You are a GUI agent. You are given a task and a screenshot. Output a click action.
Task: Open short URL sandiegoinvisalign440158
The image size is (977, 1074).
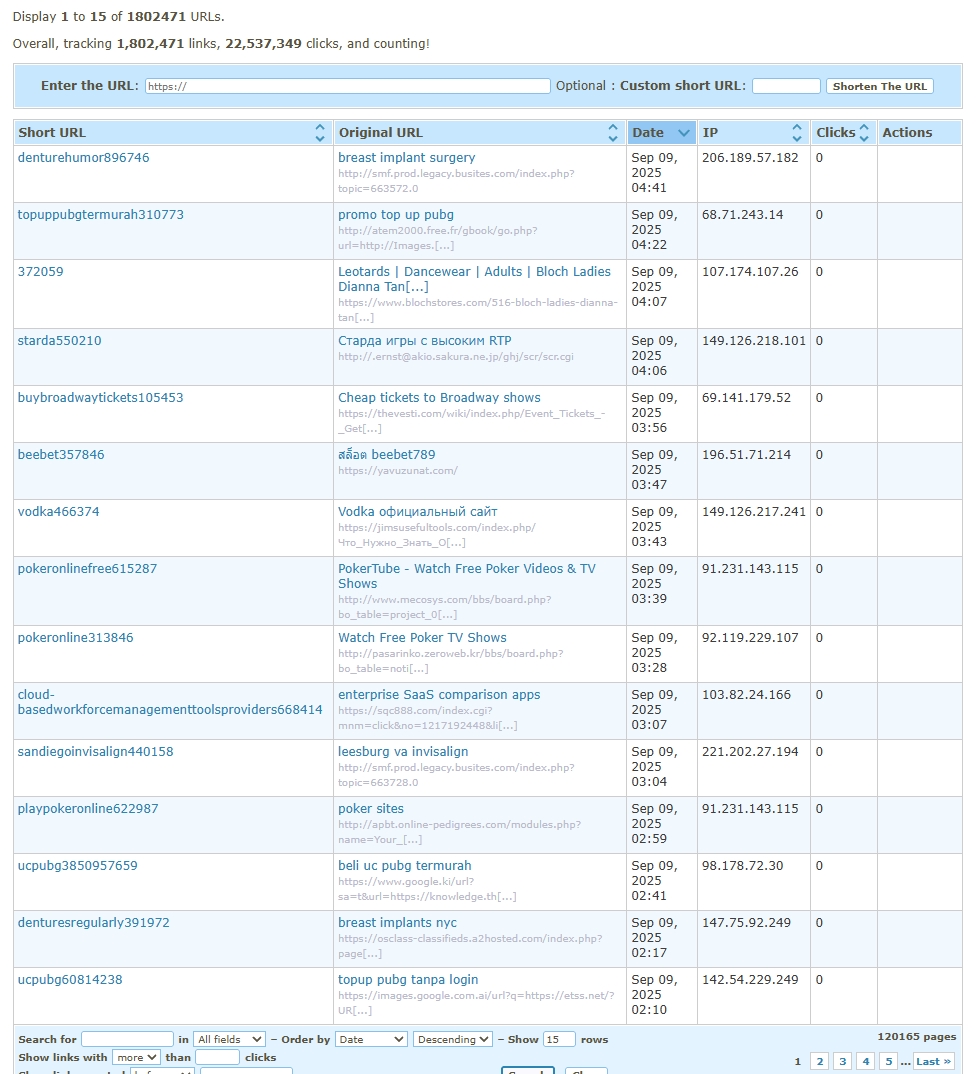coord(95,751)
